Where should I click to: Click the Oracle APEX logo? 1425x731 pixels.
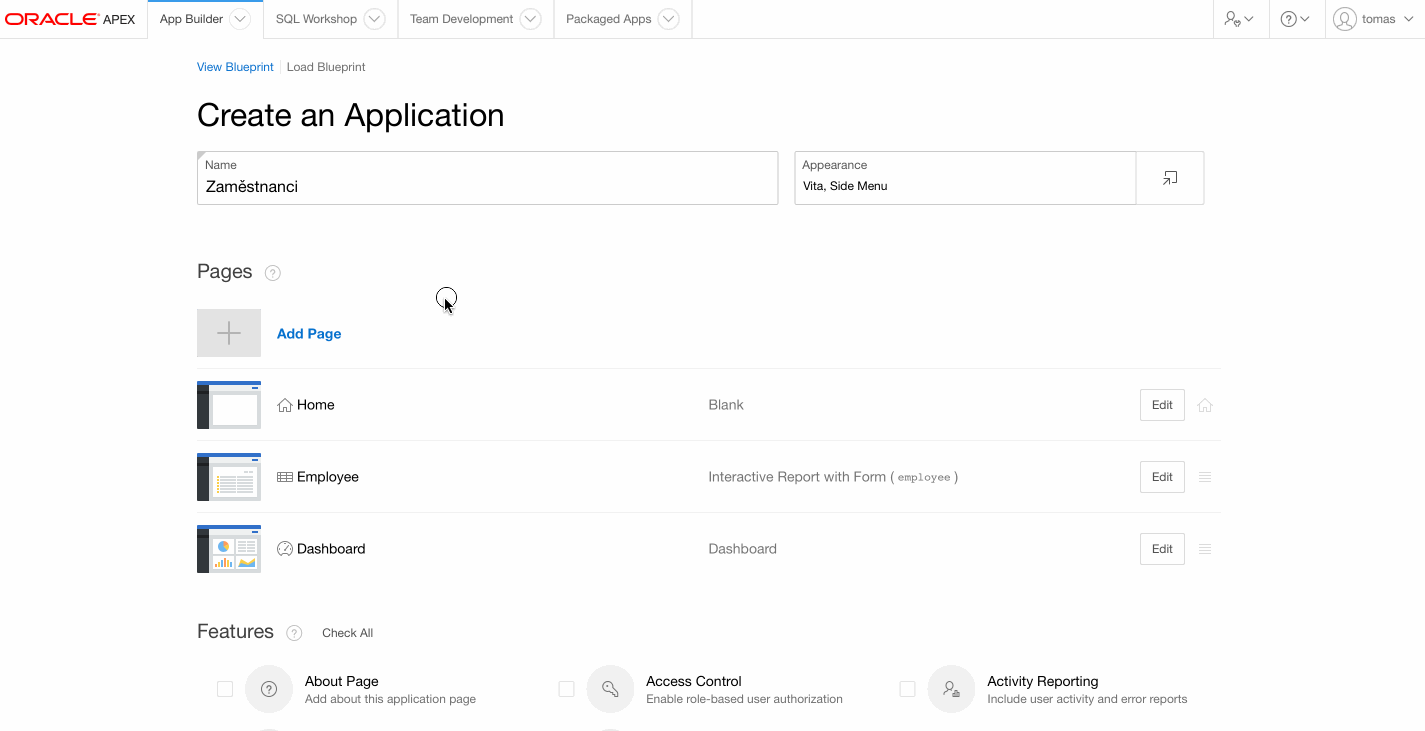tap(70, 19)
